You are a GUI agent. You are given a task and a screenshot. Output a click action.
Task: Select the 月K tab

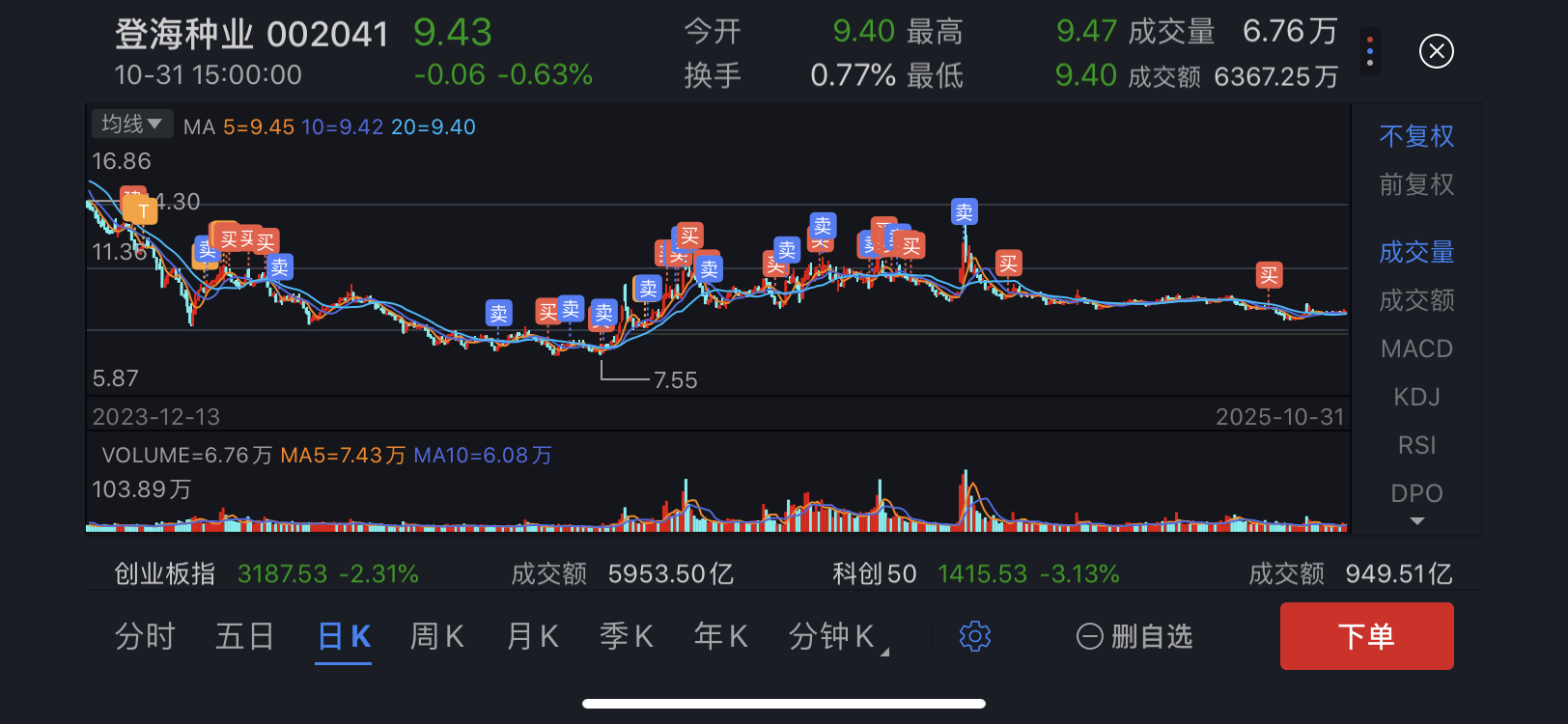[532, 636]
